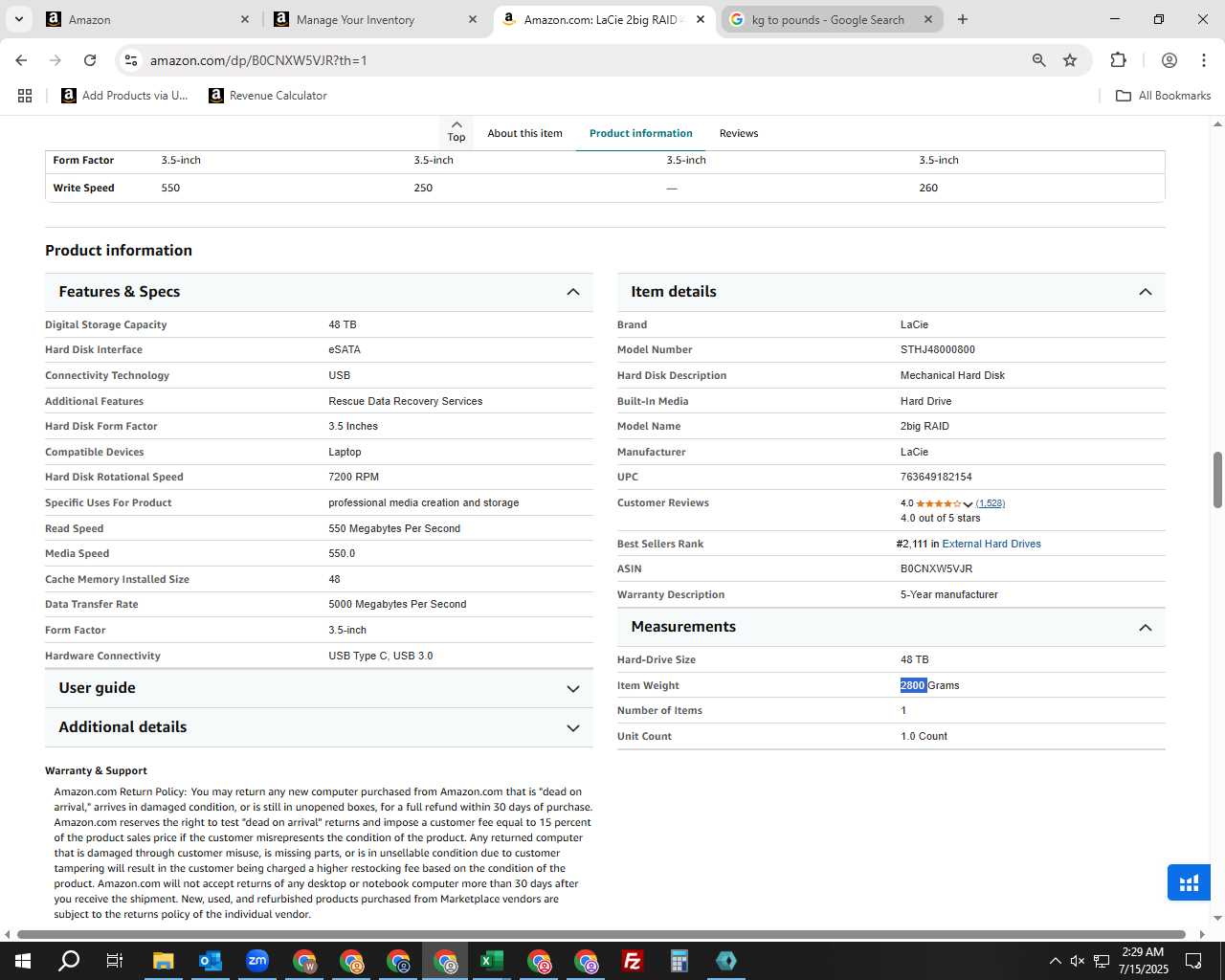Viewport: 1225px width, 980px height.
Task: Click 'USB Type C, USB 3.0' value
Action: pyautogui.click(x=380, y=656)
